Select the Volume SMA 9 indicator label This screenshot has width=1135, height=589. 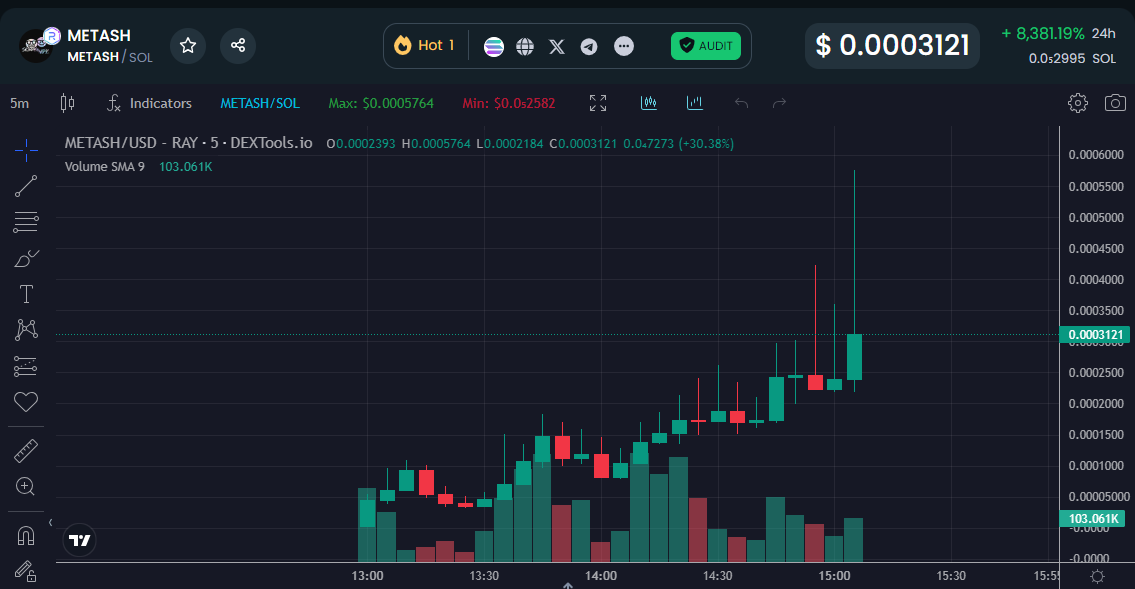(105, 166)
